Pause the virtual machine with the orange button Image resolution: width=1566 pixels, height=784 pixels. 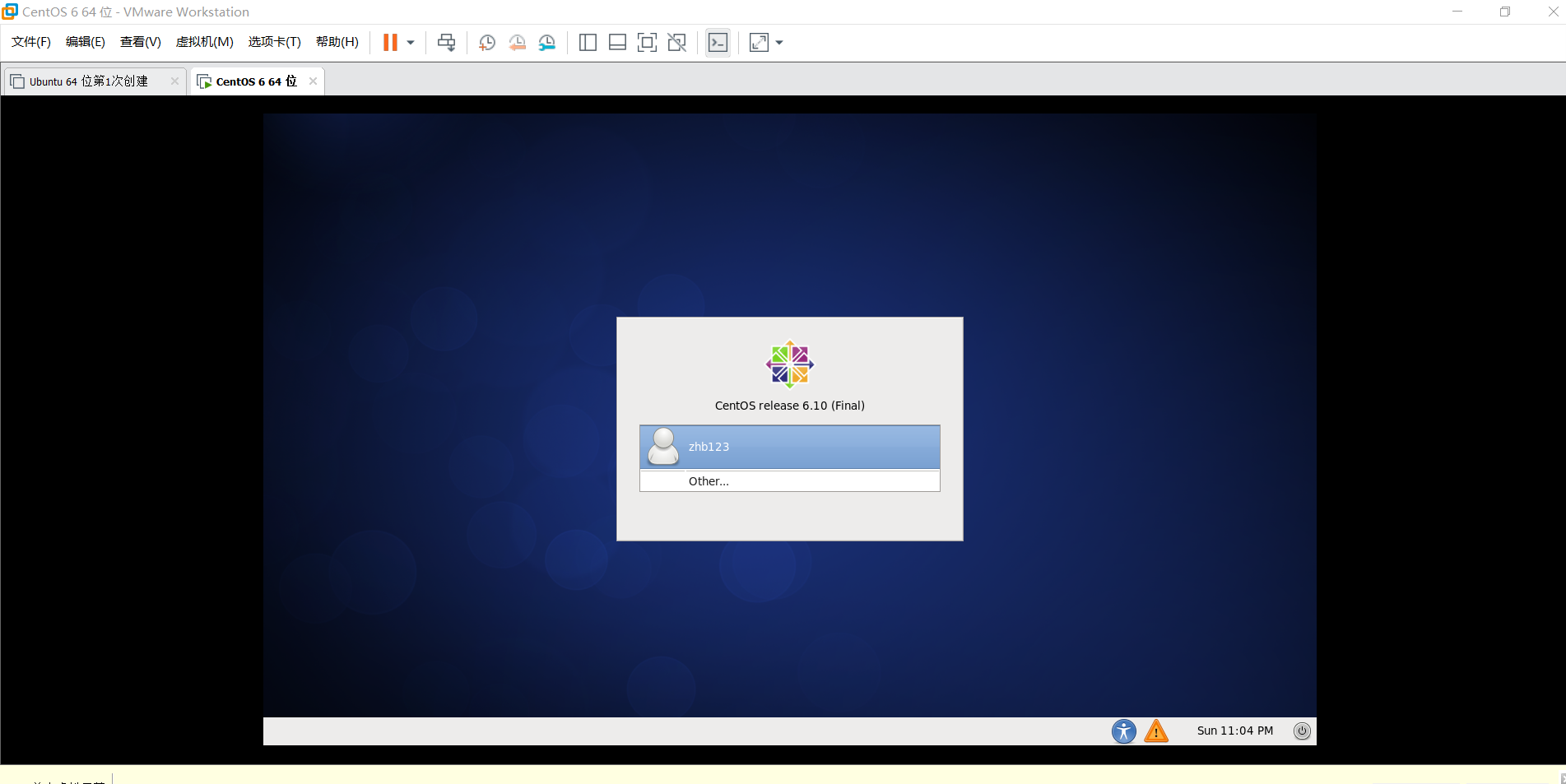[x=390, y=43]
